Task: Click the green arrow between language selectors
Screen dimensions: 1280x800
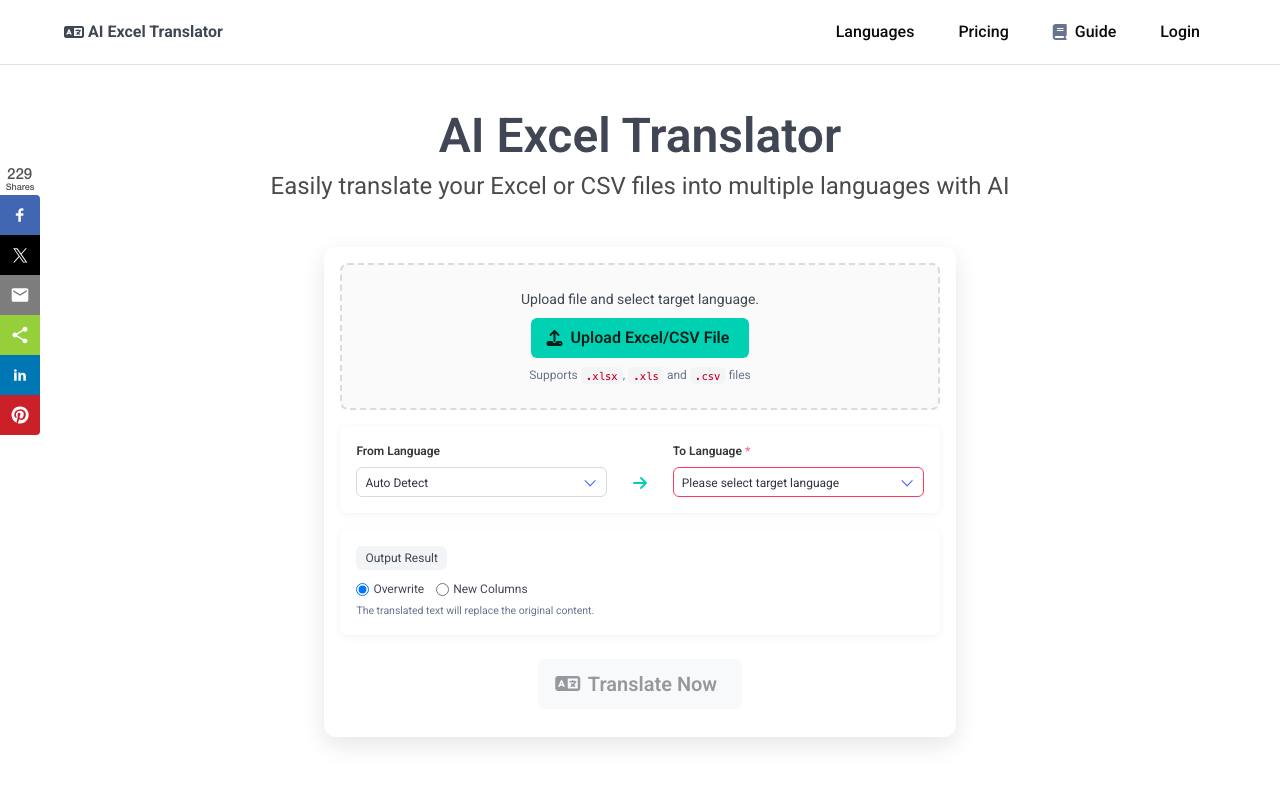Action: click(640, 483)
